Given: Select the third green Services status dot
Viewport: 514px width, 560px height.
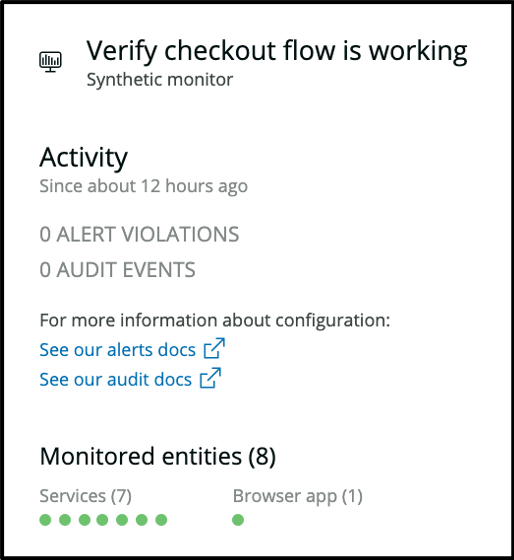Looking at the screenshot, I should 84,520.
